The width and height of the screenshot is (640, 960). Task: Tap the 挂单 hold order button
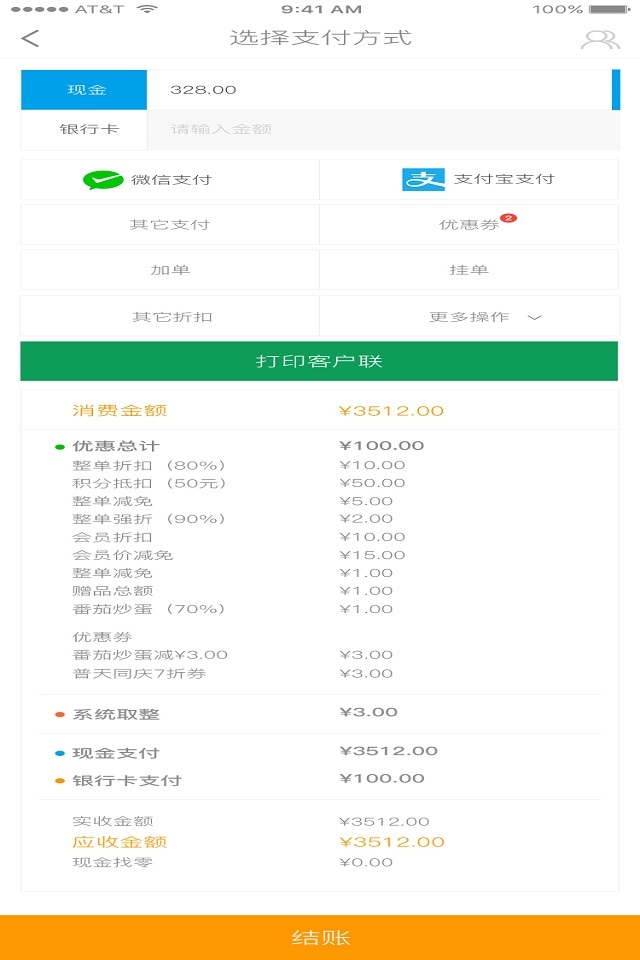click(469, 270)
